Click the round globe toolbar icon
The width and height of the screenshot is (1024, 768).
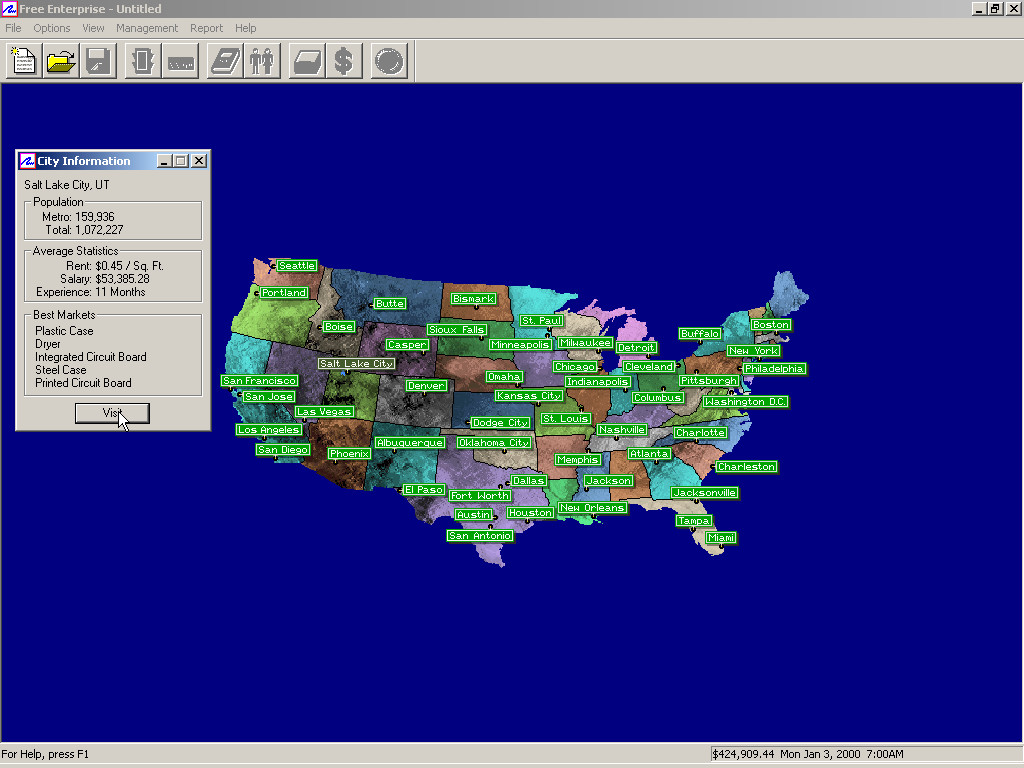click(389, 61)
